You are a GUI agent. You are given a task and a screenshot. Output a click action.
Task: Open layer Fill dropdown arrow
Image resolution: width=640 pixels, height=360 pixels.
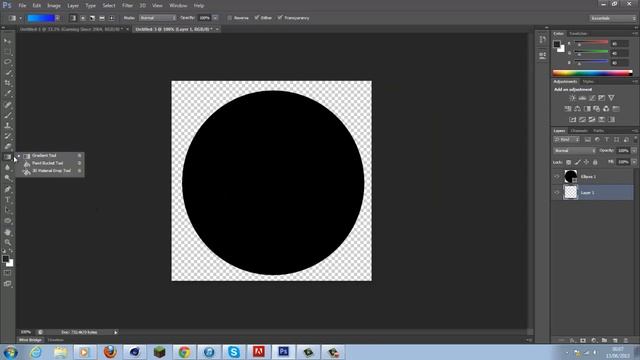click(634, 162)
